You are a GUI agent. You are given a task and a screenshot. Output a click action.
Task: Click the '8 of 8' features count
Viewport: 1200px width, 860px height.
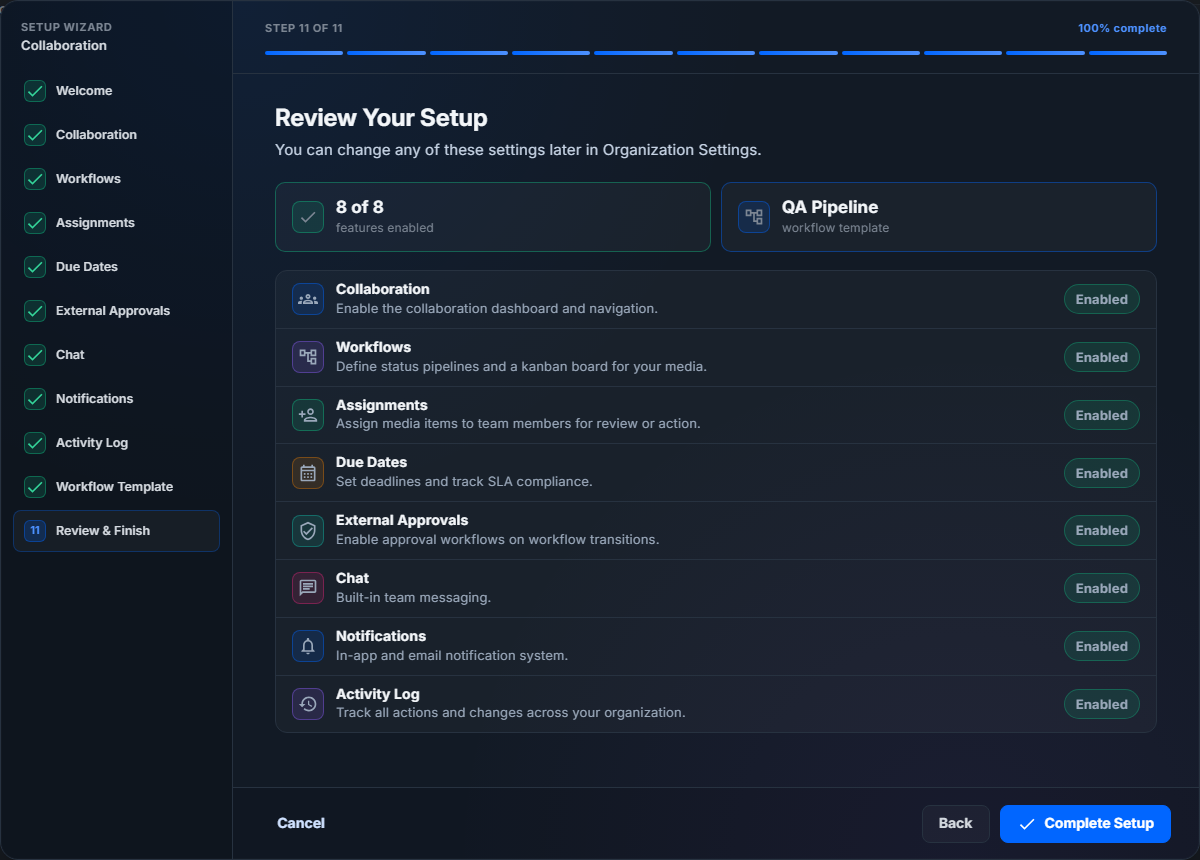(360, 207)
